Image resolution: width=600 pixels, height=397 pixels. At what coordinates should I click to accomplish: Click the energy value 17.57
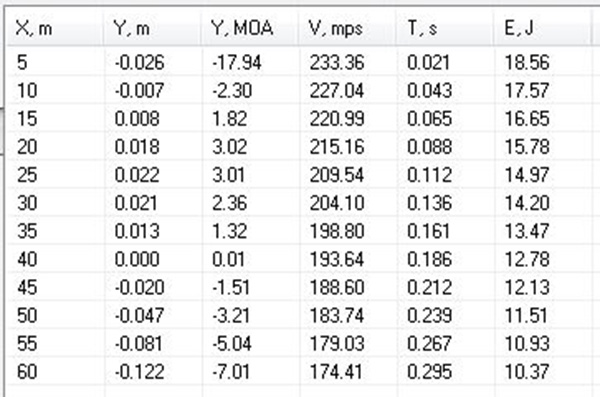527,90
